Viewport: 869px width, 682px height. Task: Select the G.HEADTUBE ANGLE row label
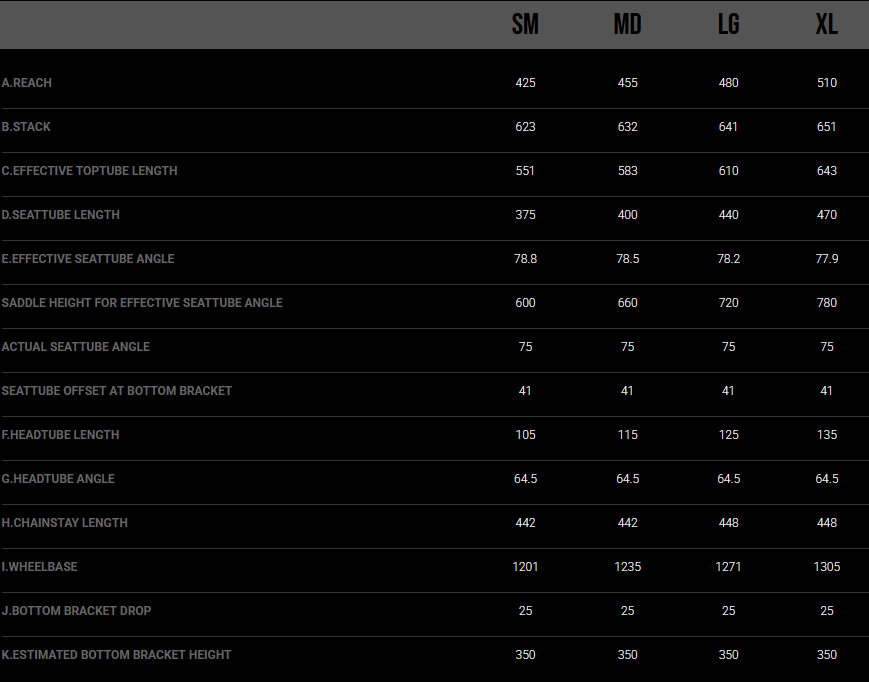(x=58, y=479)
